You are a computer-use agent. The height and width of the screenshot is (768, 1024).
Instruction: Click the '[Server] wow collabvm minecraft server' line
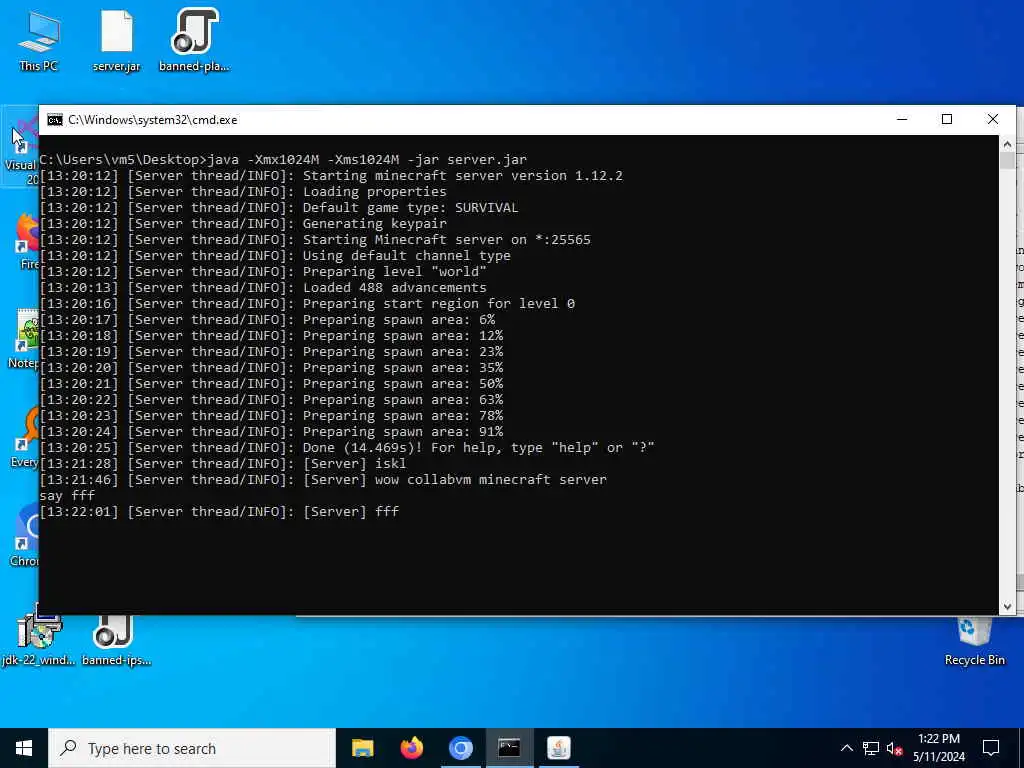pos(323,479)
